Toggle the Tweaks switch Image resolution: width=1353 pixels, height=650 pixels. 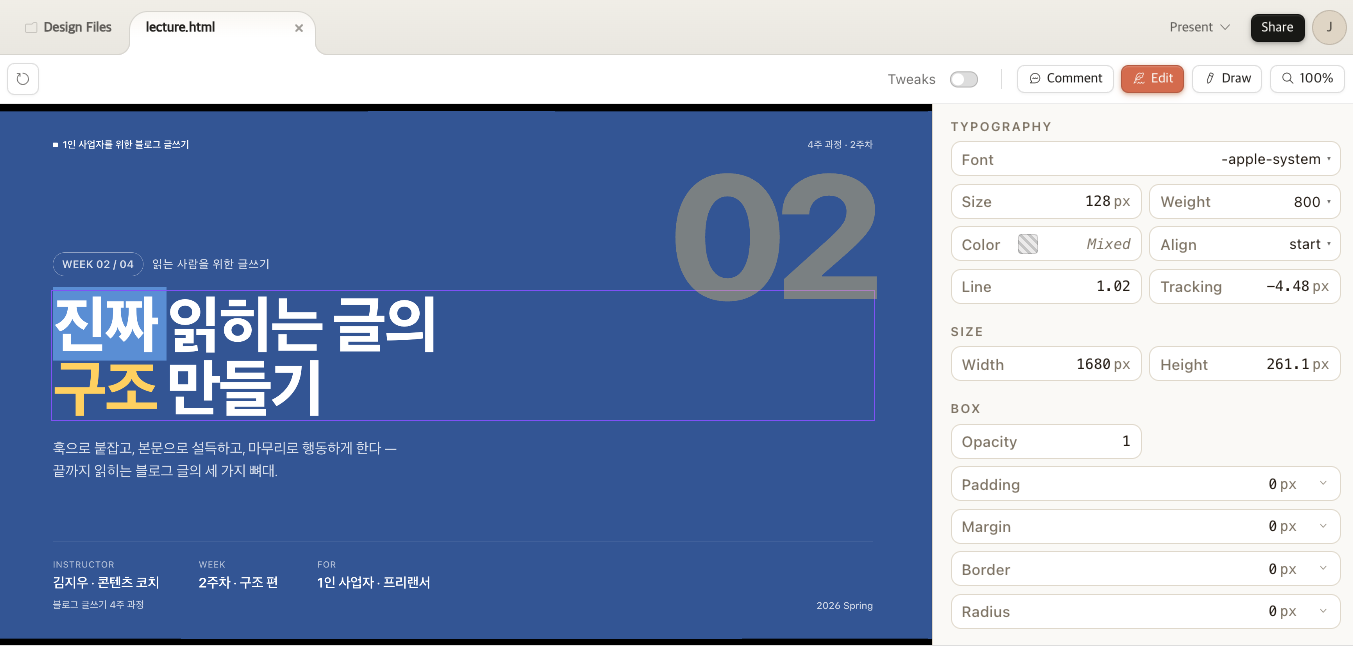click(x=963, y=79)
